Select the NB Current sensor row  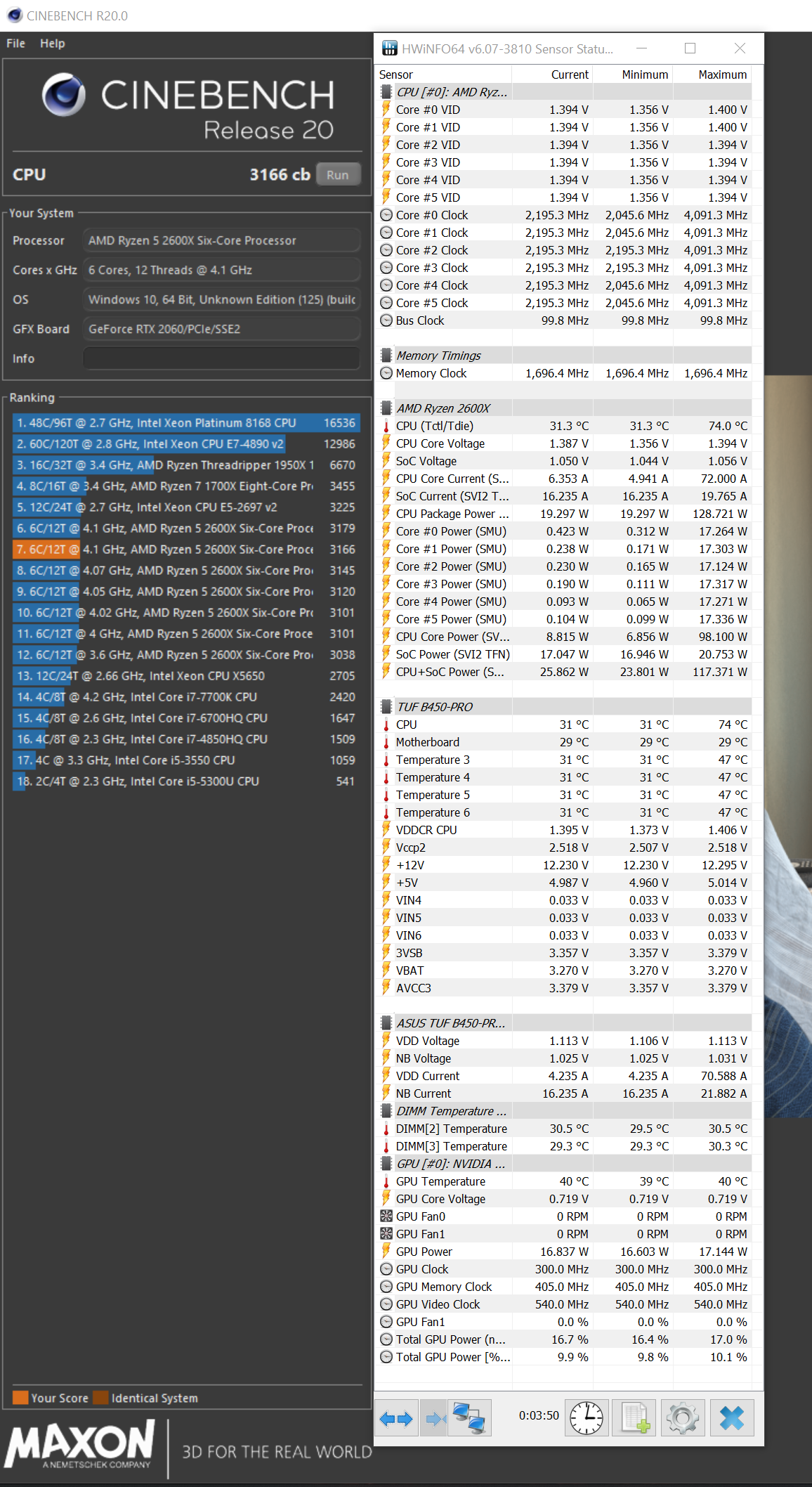click(x=565, y=1093)
